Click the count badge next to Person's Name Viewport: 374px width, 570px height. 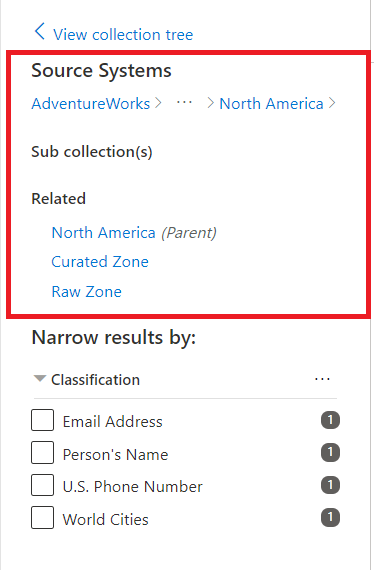click(330, 453)
